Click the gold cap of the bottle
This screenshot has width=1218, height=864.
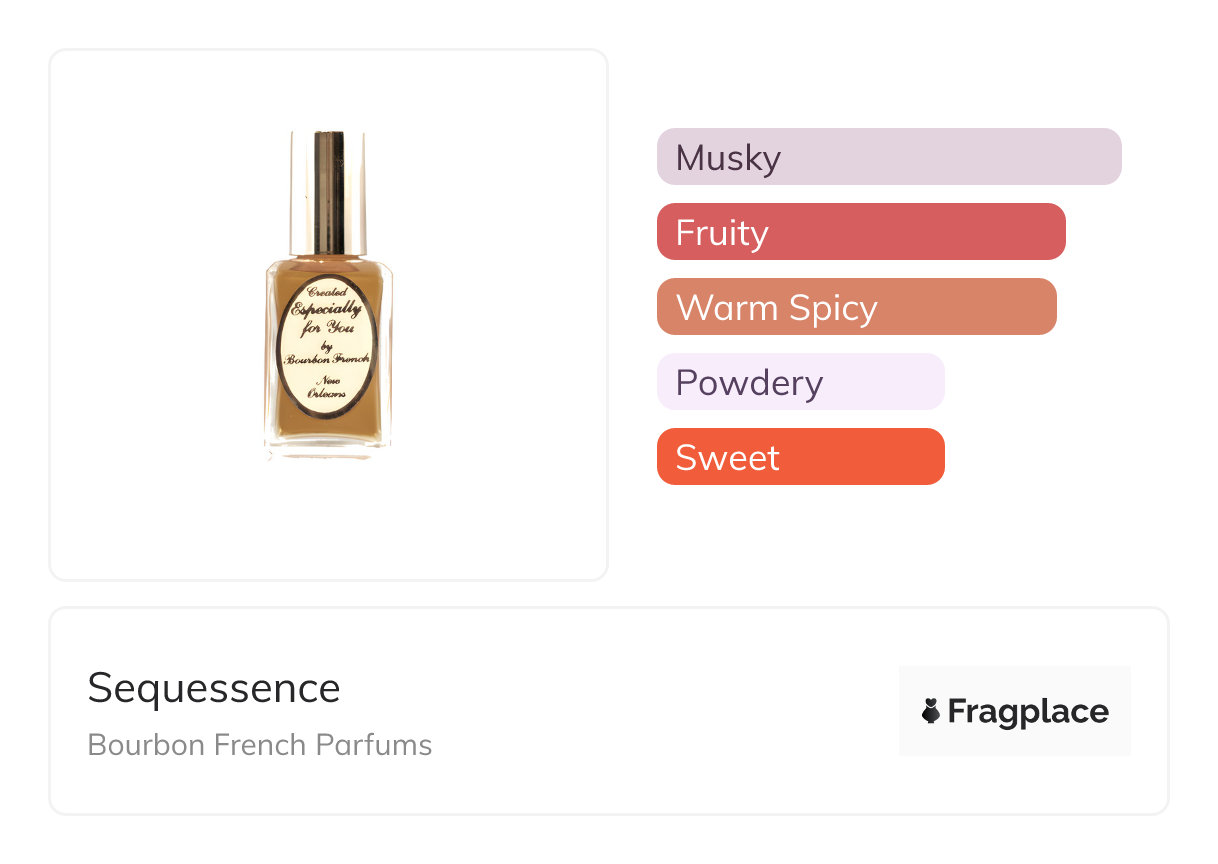click(329, 190)
